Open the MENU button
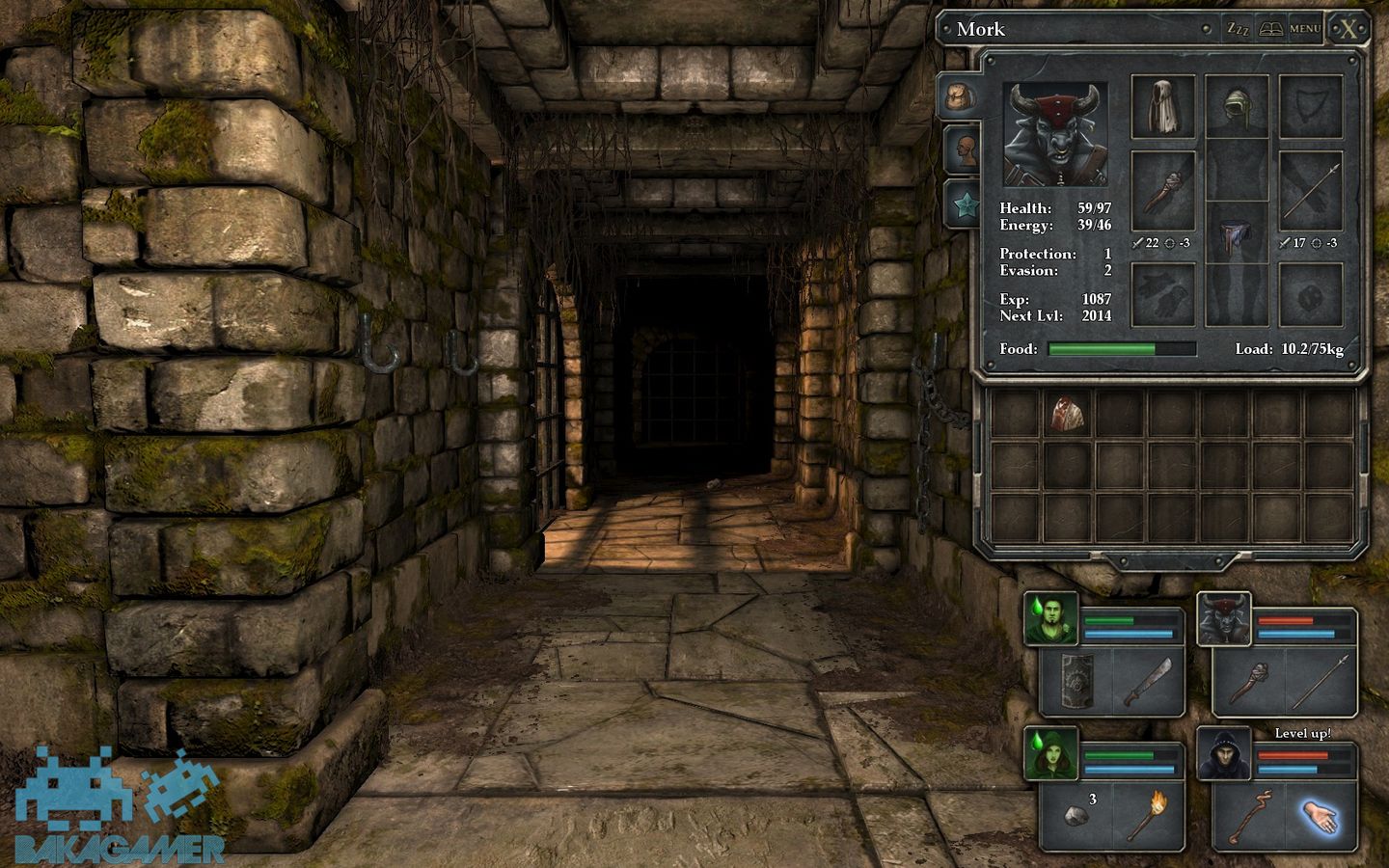Viewport: 1389px width, 868px height. [x=1305, y=29]
